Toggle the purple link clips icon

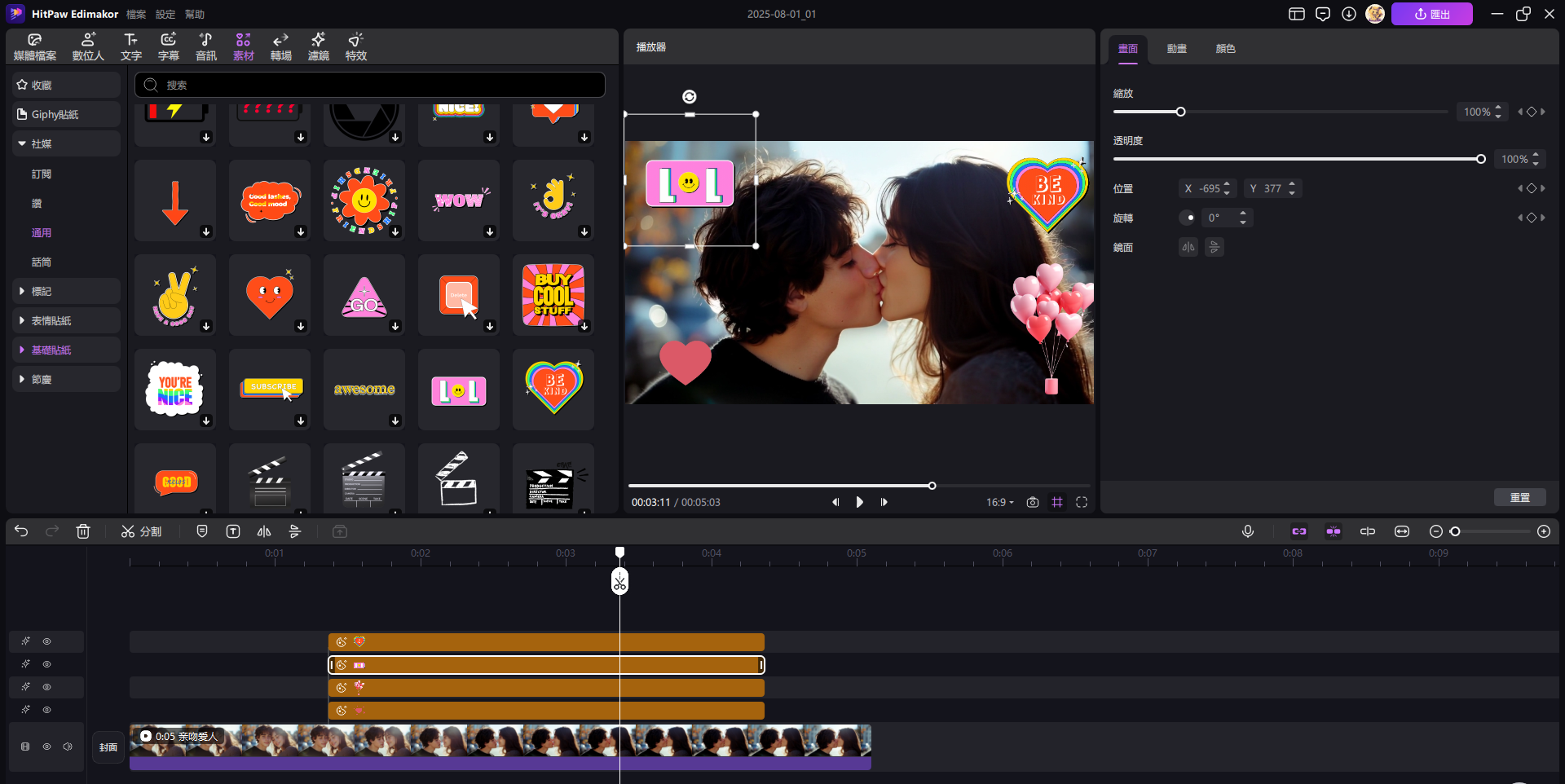(1299, 531)
